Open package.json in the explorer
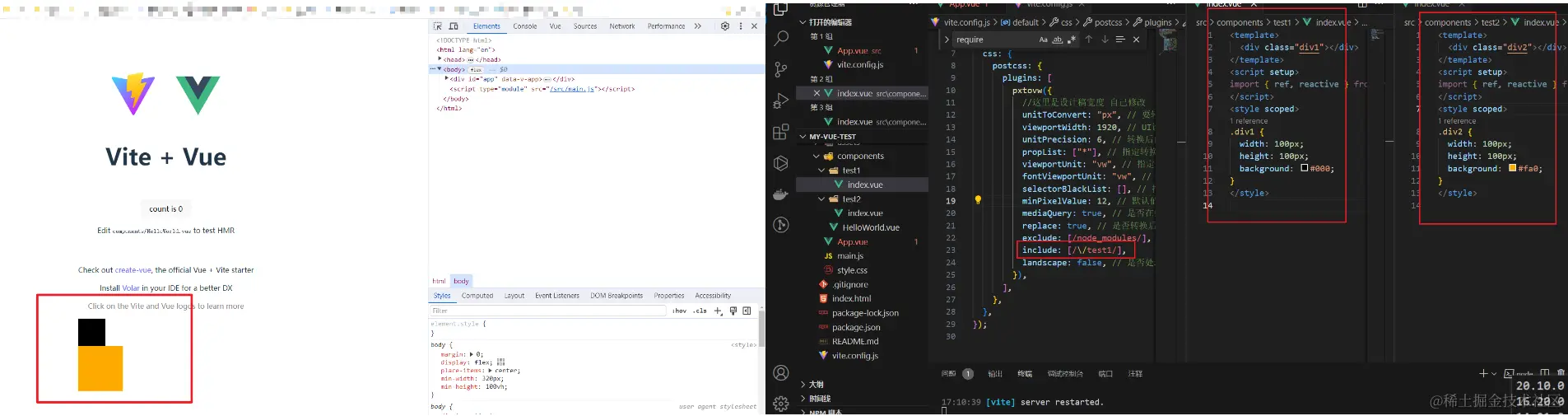 click(x=856, y=327)
